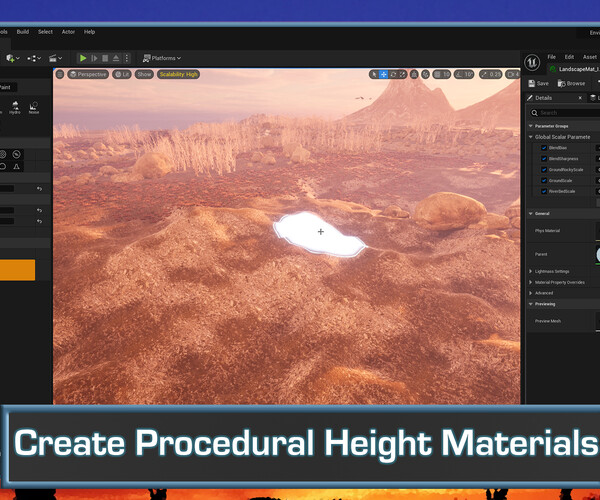Open the Select menu
Viewport: 600px width, 500px height.
45,32
